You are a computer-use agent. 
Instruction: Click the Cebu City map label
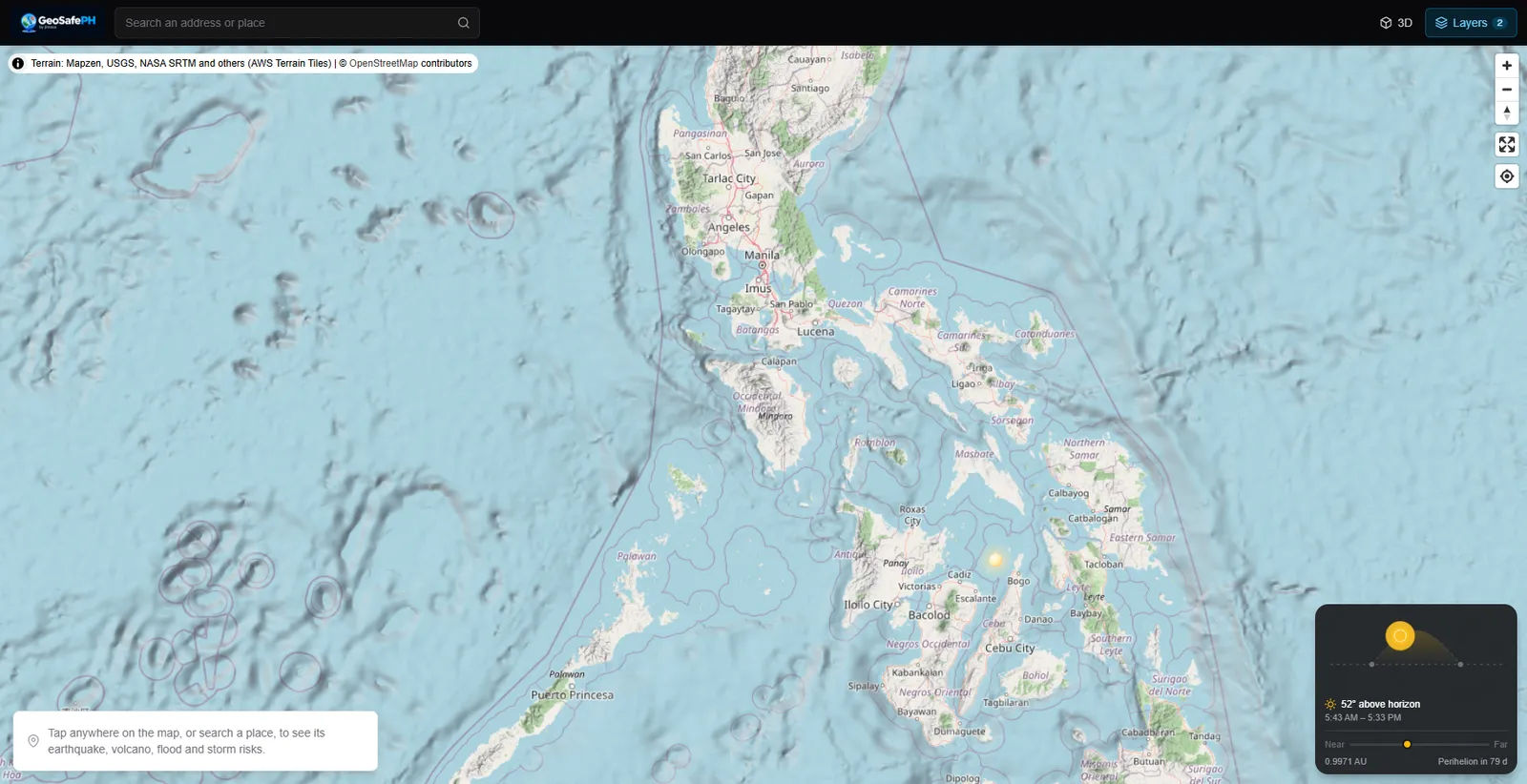[1010, 649]
